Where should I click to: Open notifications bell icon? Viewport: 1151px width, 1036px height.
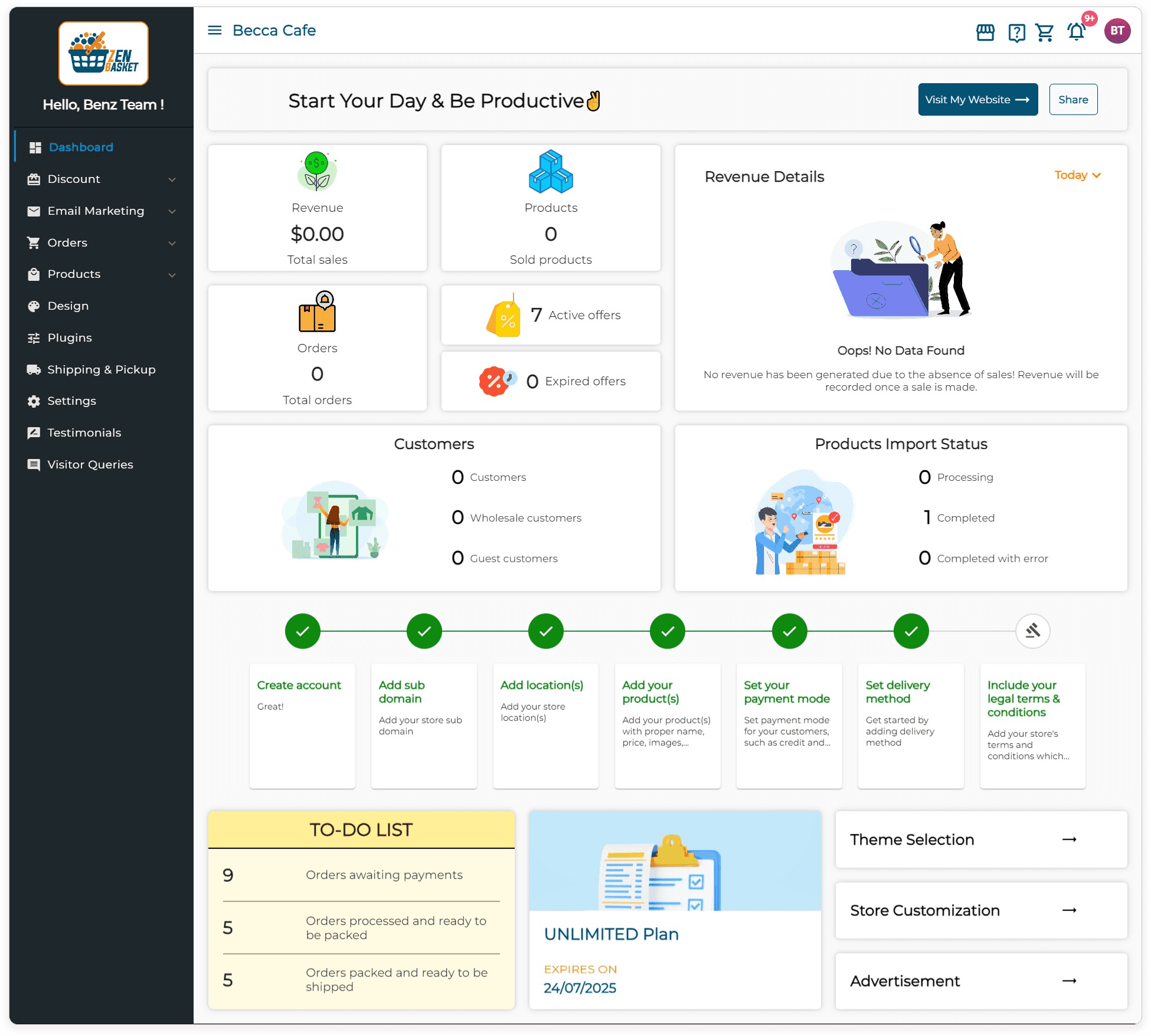[x=1076, y=32]
